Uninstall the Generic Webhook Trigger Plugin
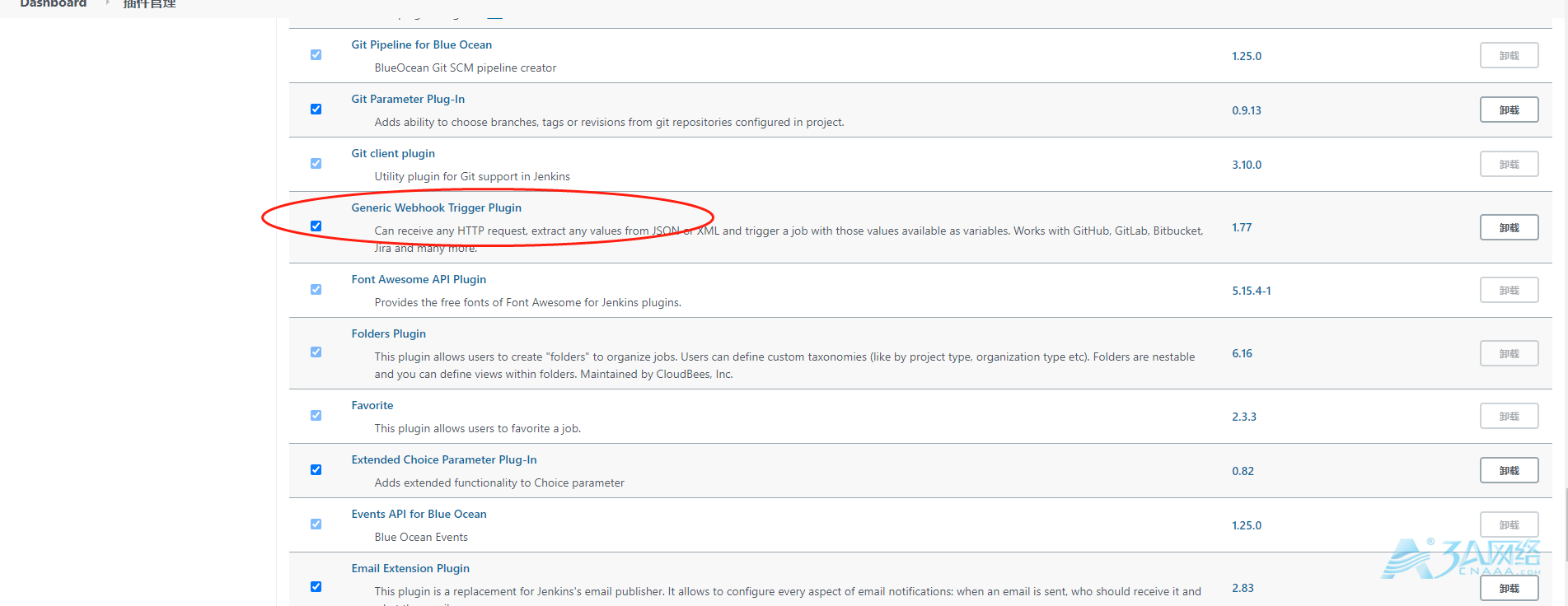This screenshot has height=606, width=1568. (1509, 228)
